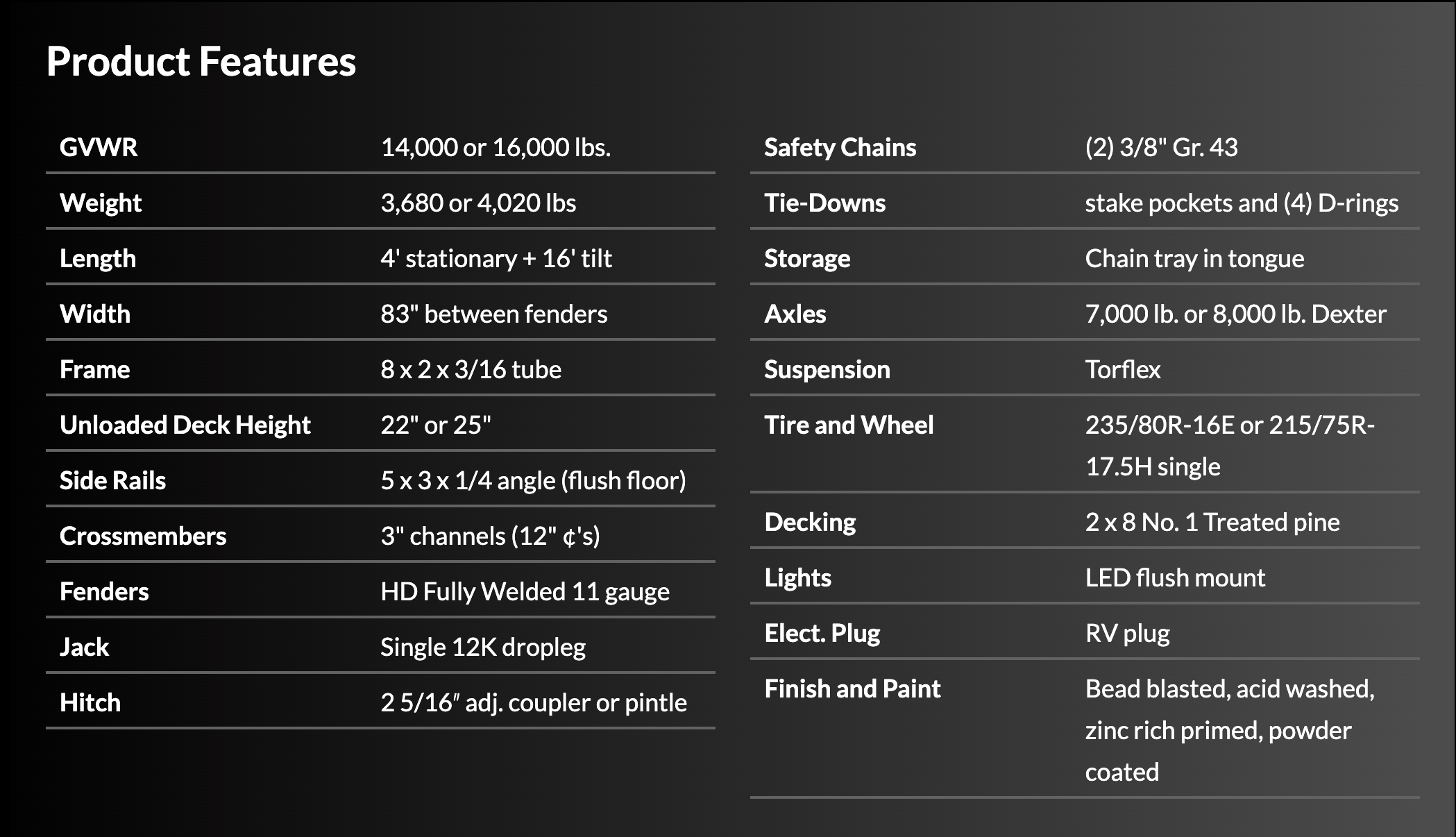Image resolution: width=1456 pixels, height=837 pixels.
Task: Click the Side Rails row label
Action: [112, 480]
